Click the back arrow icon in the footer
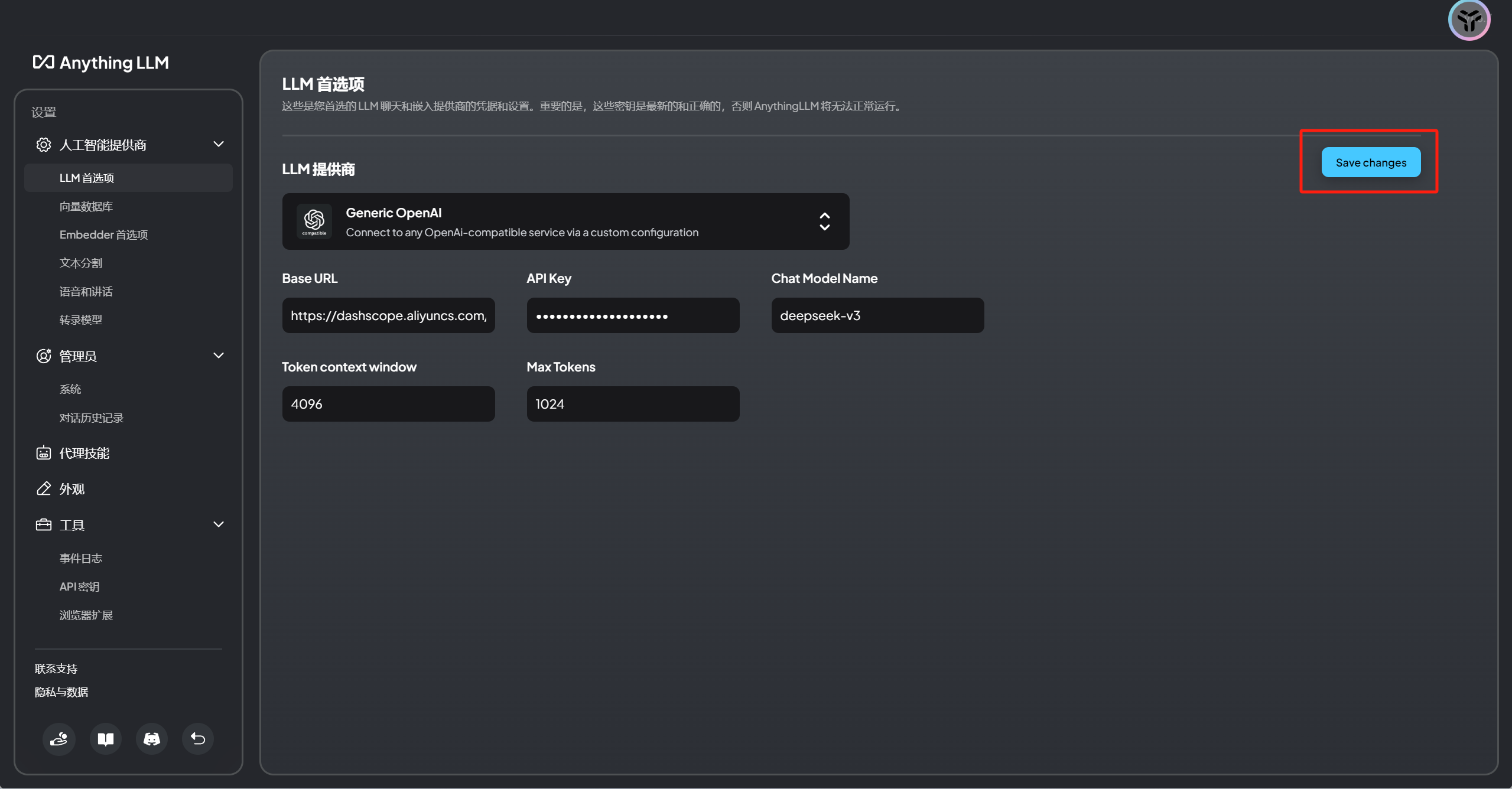The image size is (1512, 789). pyautogui.click(x=198, y=739)
